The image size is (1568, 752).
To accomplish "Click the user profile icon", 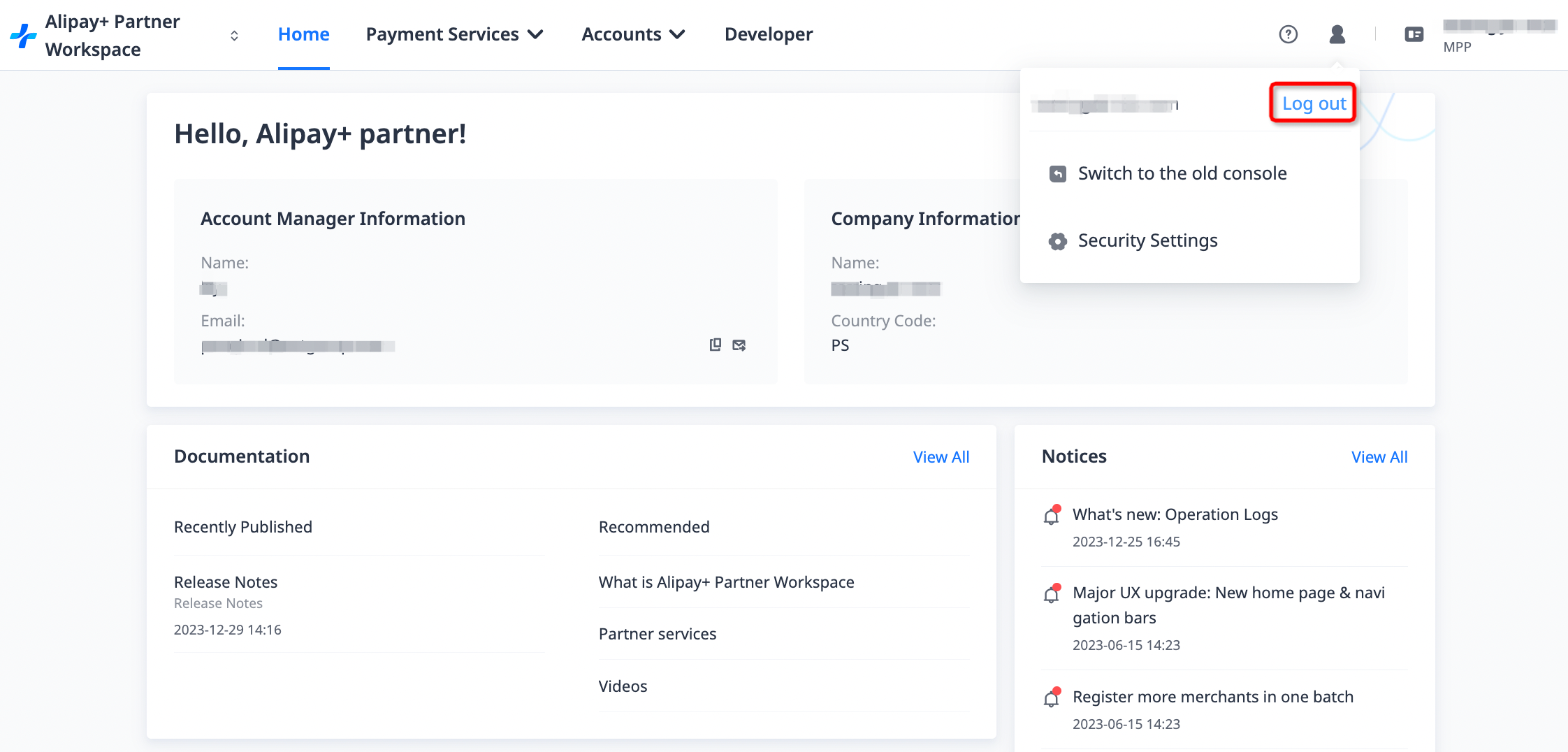I will (1337, 34).
